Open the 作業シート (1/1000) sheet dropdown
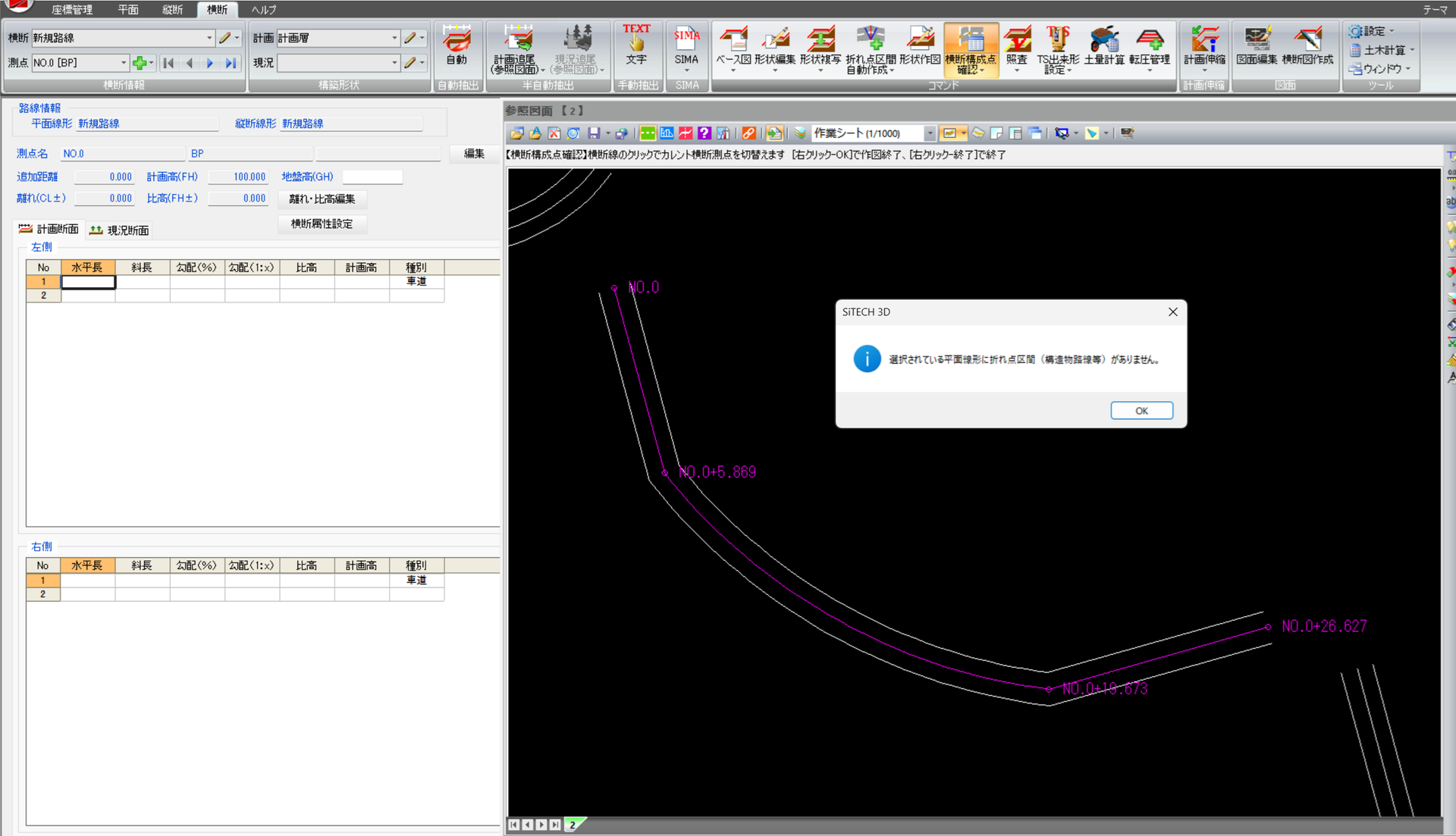This screenshot has height=836, width=1456. (929, 133)
